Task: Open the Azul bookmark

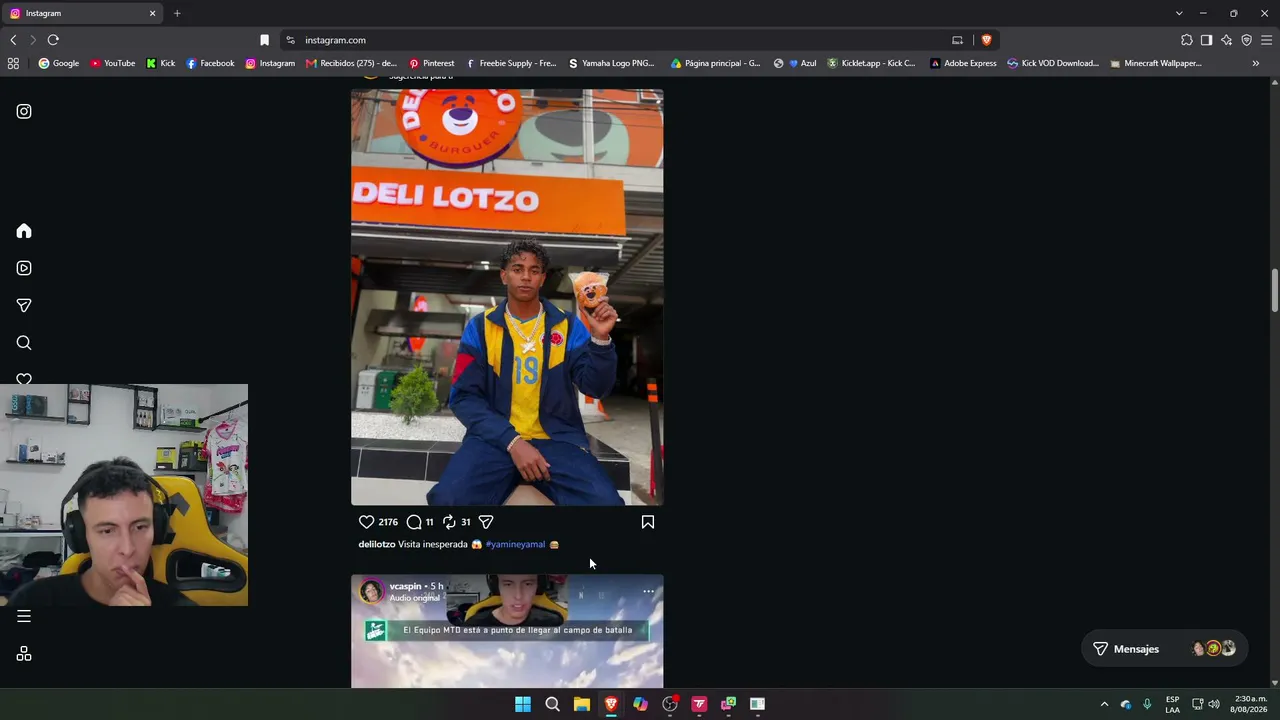Action: coord(802,63)
